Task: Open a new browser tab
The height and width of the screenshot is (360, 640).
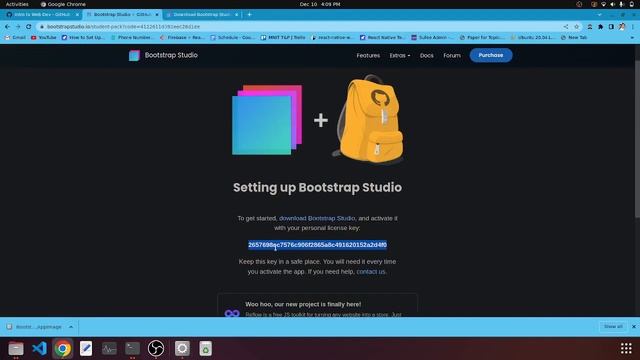Action: pos(249,14)
